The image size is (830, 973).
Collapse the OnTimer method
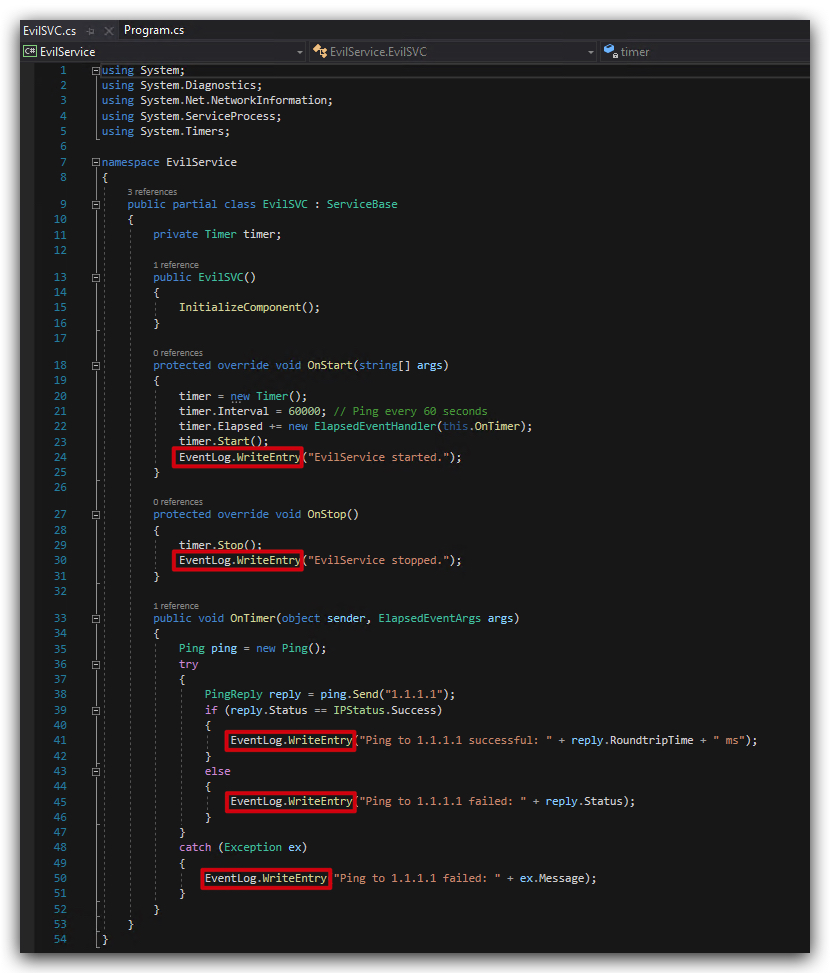tap(96, 619)
